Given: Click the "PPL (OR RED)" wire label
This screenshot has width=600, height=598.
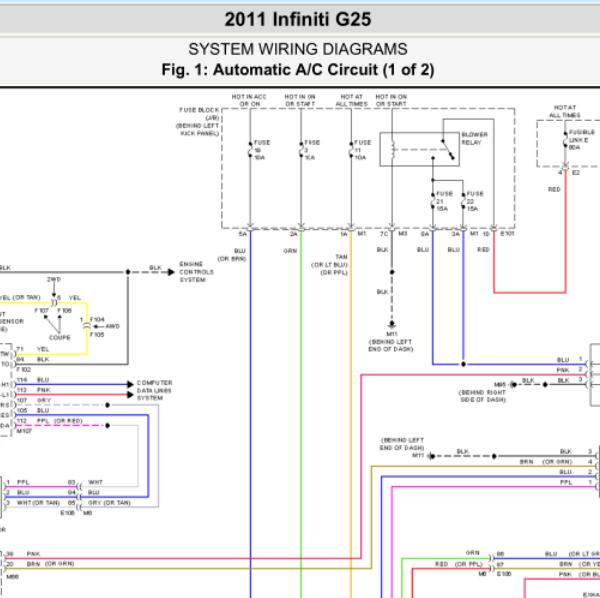Looking at the screenshot, I should pos(59,421).
